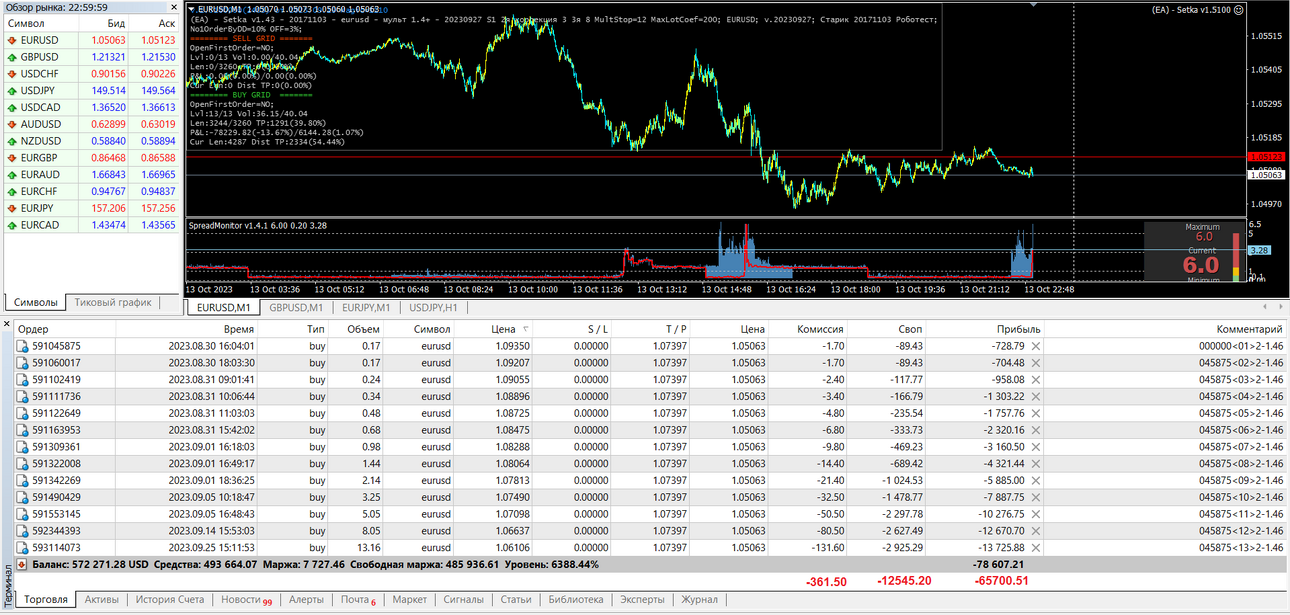
Task: Close order 591060017 with its X icon
Action: [x=1036, y=363]
